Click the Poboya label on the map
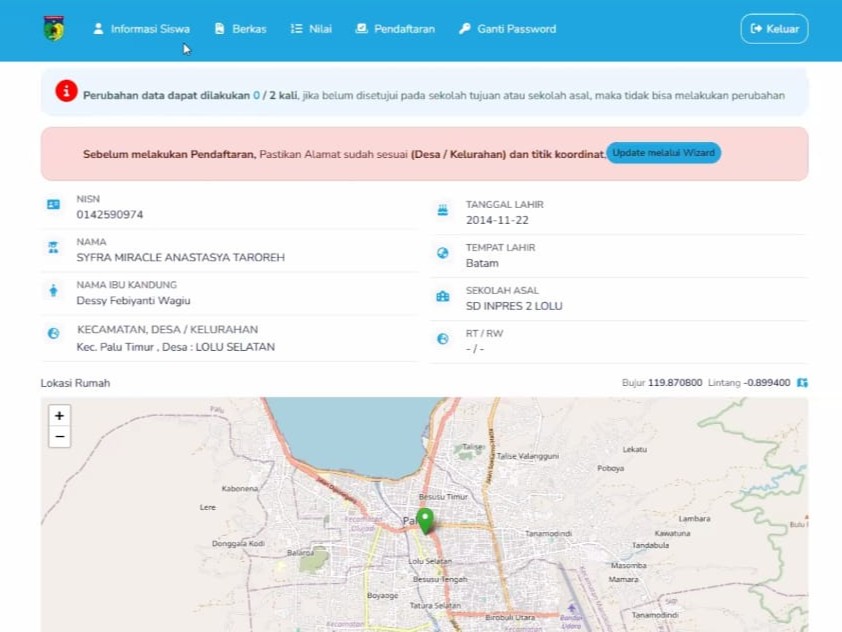Image resolution: width=842 pixels, height=632 pixels. pyautogui.click(x=611, y=469)
